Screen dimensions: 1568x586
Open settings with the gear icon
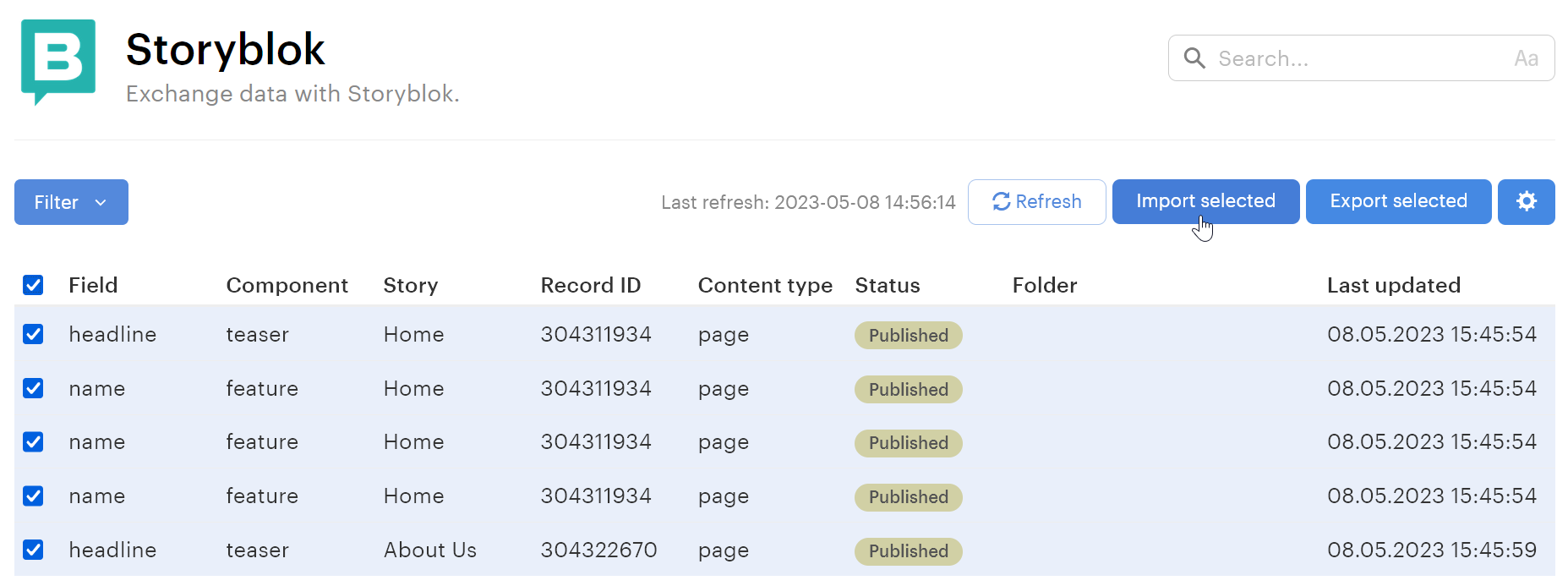[1526, 201]
